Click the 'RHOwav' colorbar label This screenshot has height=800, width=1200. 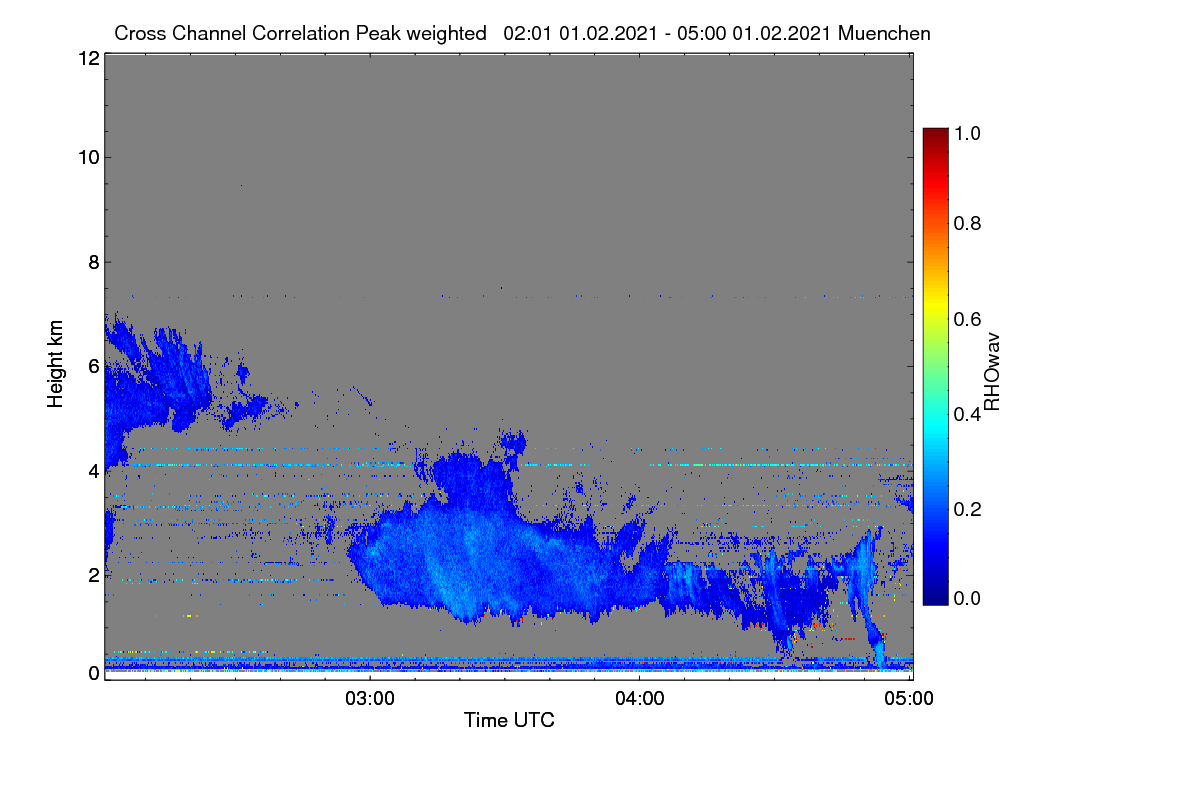click(x=992, y=372)
